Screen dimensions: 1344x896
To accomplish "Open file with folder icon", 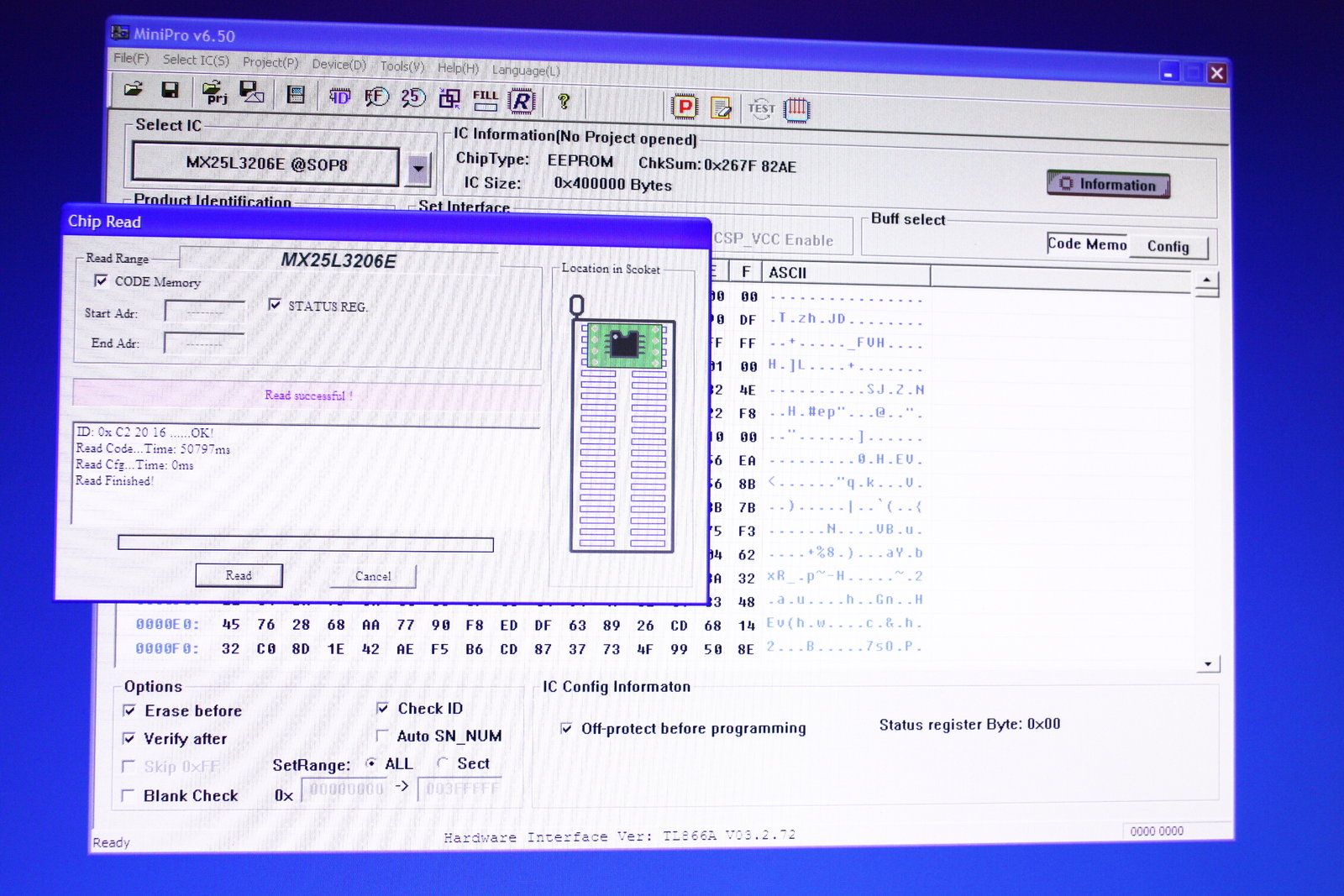I will tap(134, 89).
